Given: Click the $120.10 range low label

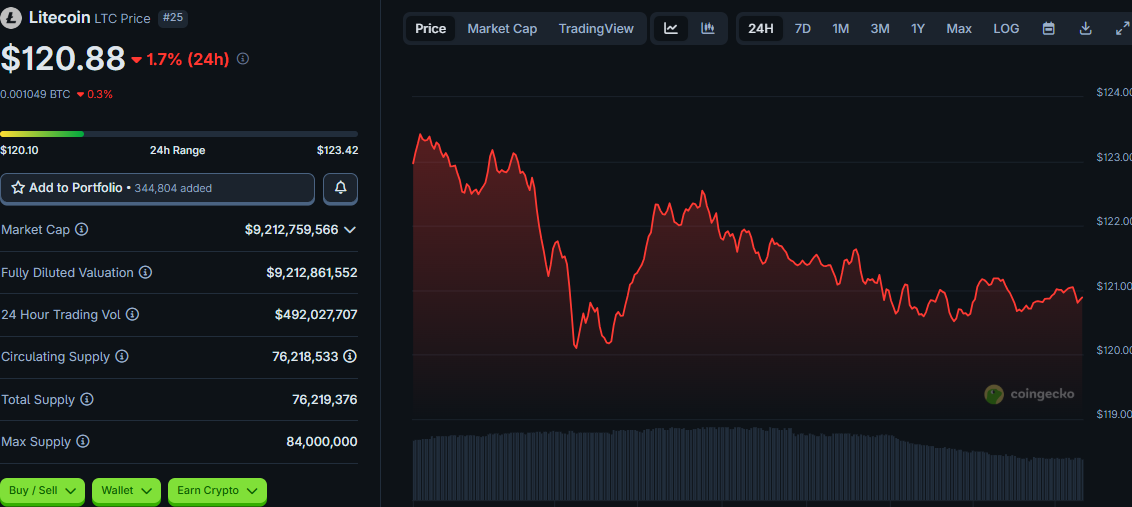Looking at the screenshot, I should click(19, 150).
